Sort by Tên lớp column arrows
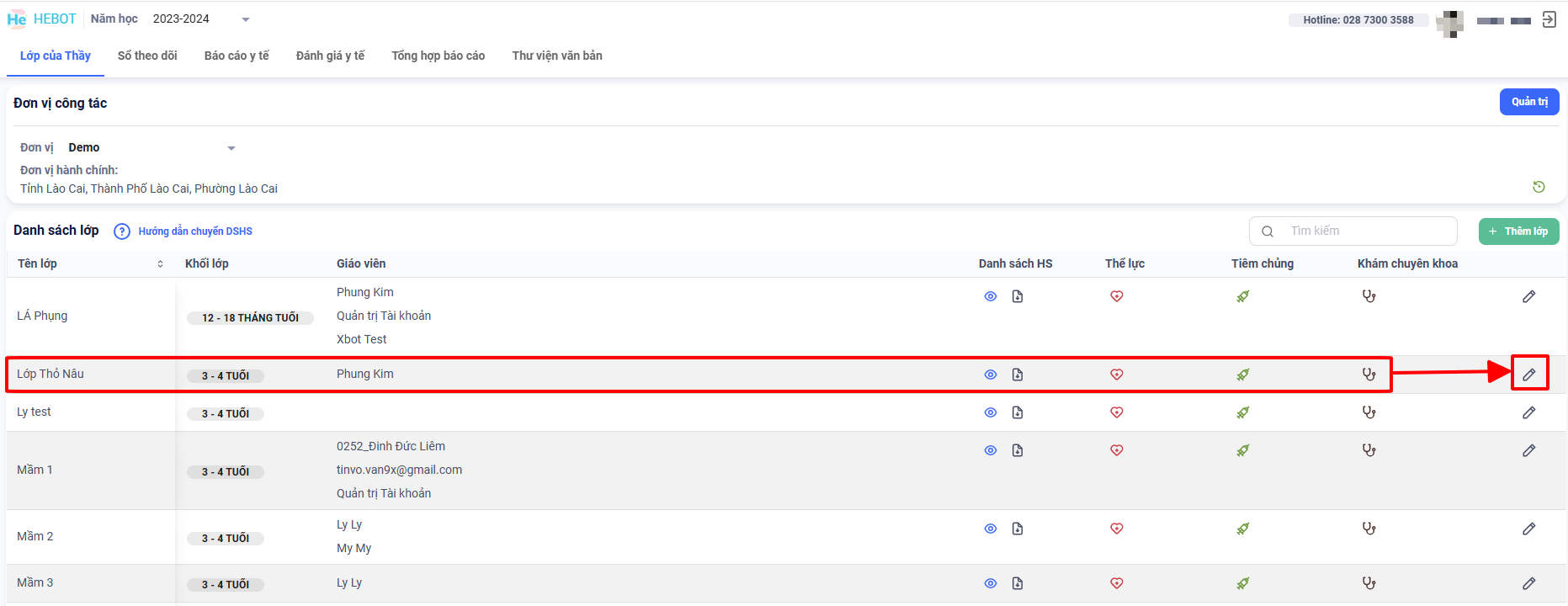1568x606 pixels. (160, 264)
